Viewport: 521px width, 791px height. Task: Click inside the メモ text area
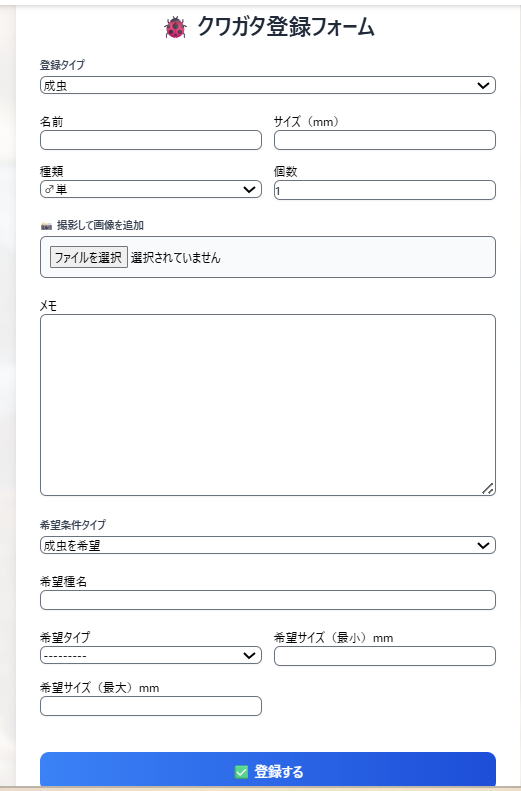pyautogui.click(x=268, y=405)
